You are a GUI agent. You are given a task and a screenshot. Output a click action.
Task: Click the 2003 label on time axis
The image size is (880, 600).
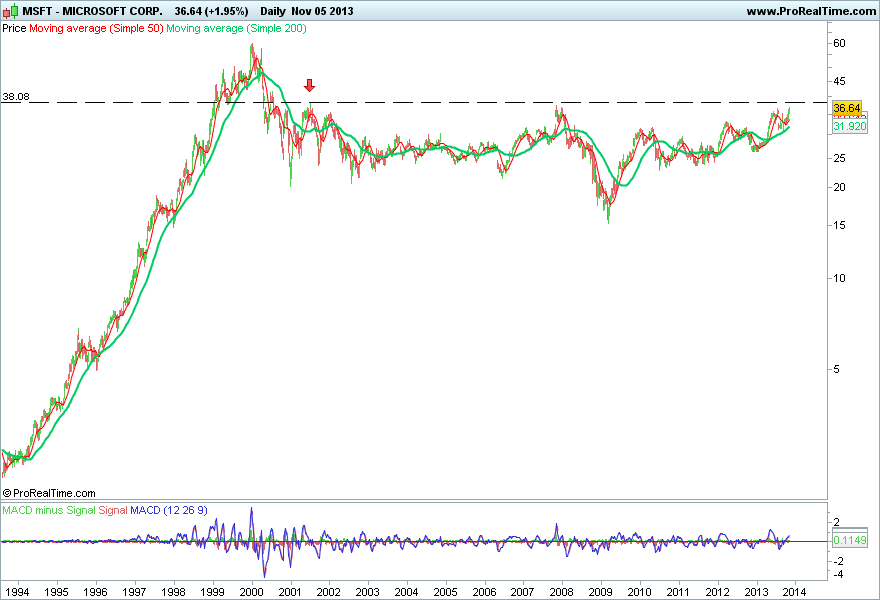pyautogui.click(x=368, y=592)
